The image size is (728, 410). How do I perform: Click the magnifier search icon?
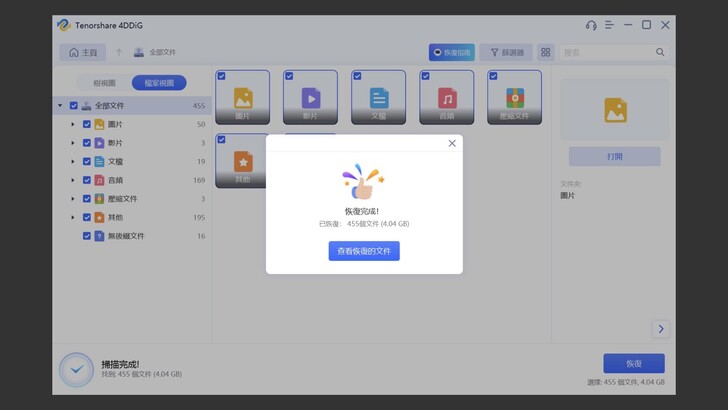660,52
